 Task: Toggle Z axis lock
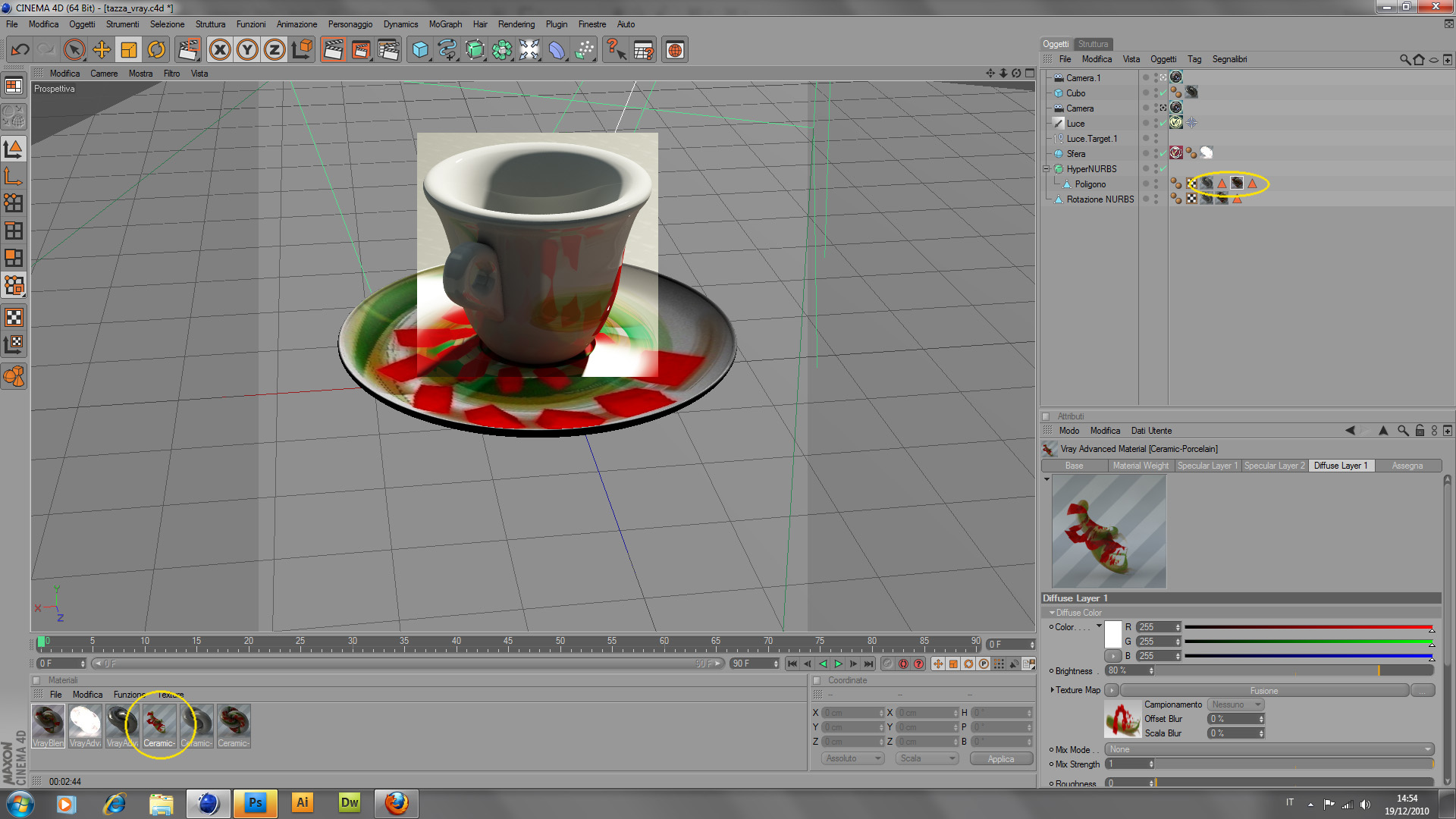tap(275, 50)
